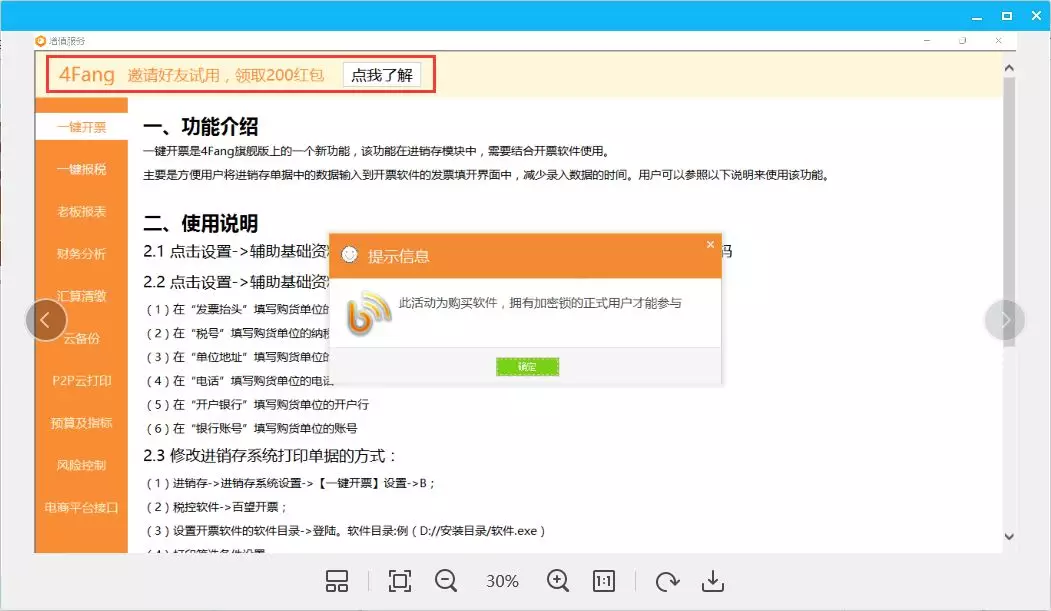
Task: Click the 一、功能介绍 heading
Action: pyautogui.click(x=200, y=127)
